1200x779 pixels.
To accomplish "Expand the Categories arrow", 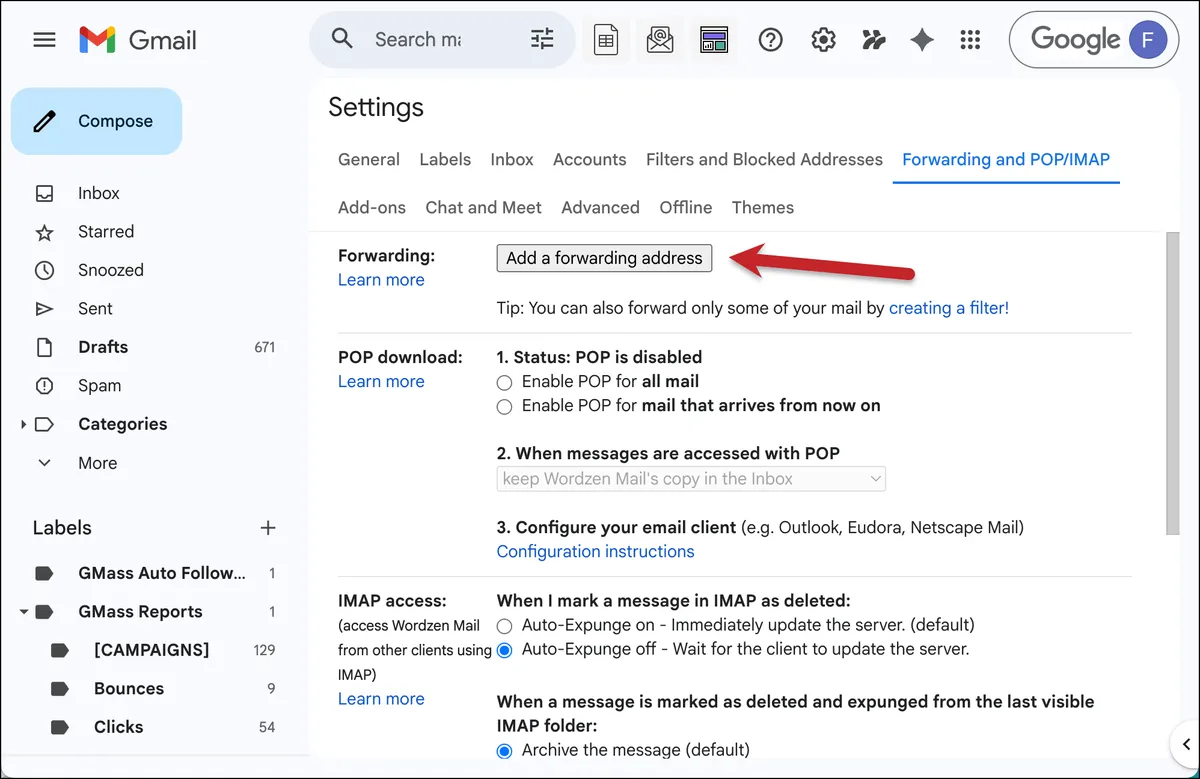I will pos(24,424).
